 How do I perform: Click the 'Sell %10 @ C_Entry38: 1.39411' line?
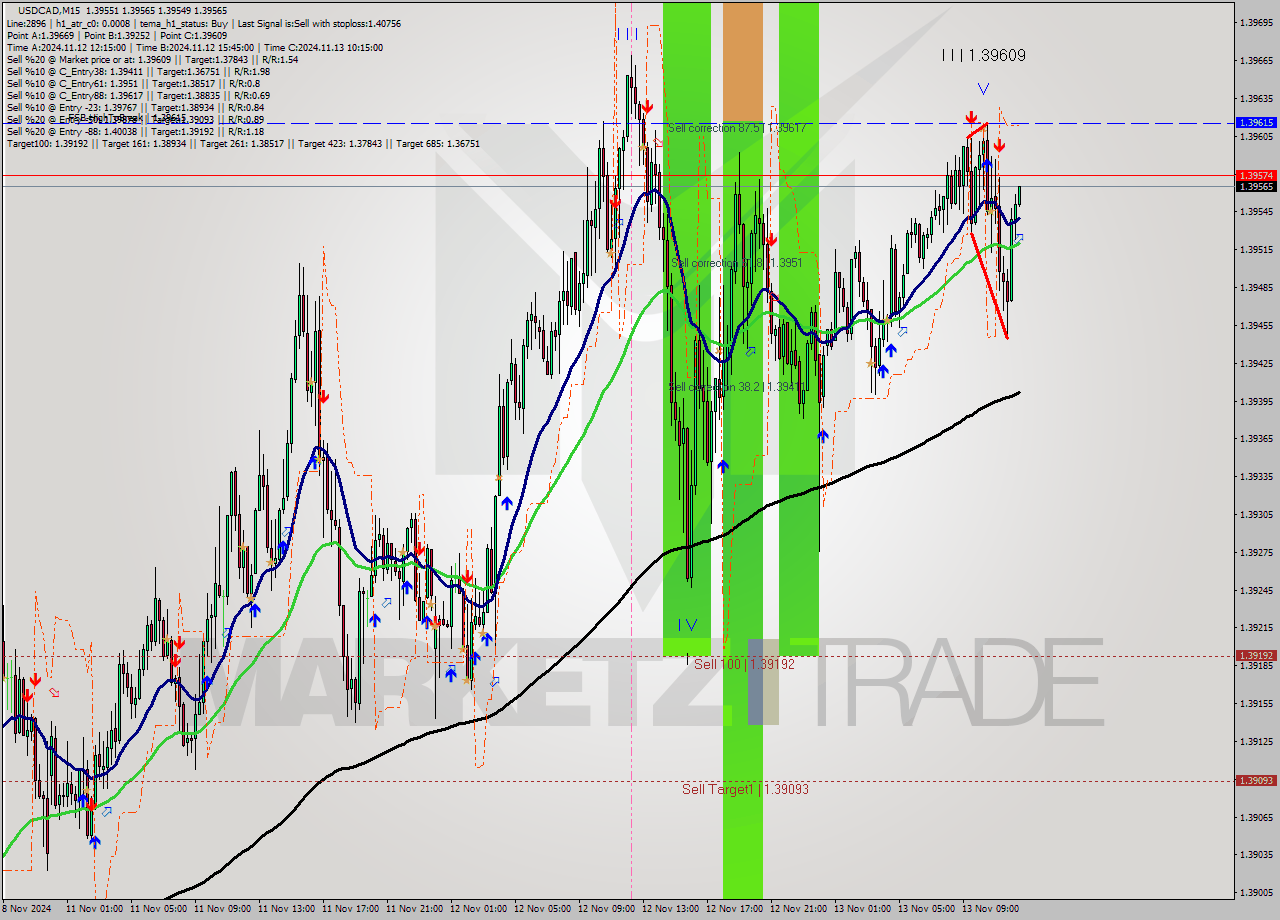click(138, 71)
